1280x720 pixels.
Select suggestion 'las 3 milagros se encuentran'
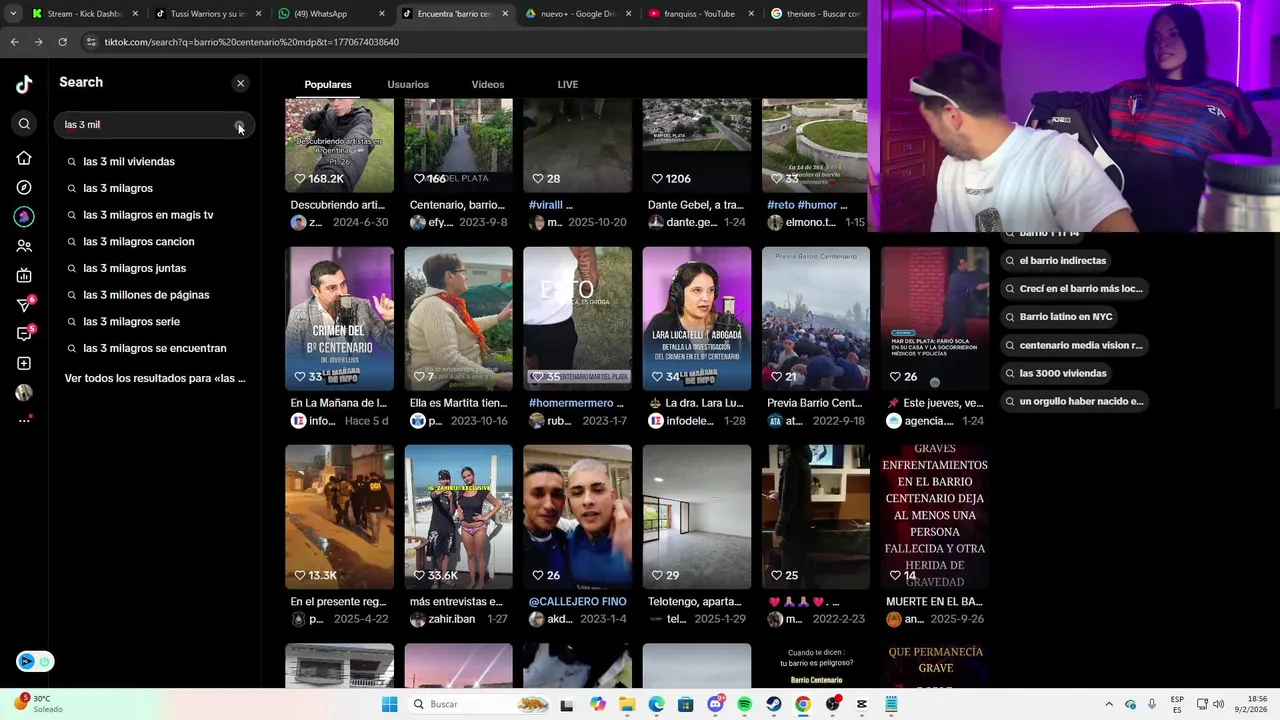[155, 348]
